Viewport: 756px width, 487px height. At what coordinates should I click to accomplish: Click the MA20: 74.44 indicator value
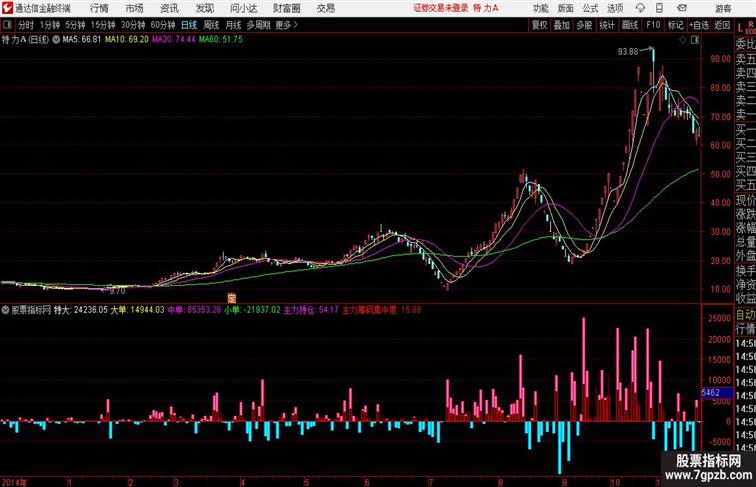pos(174,40)
